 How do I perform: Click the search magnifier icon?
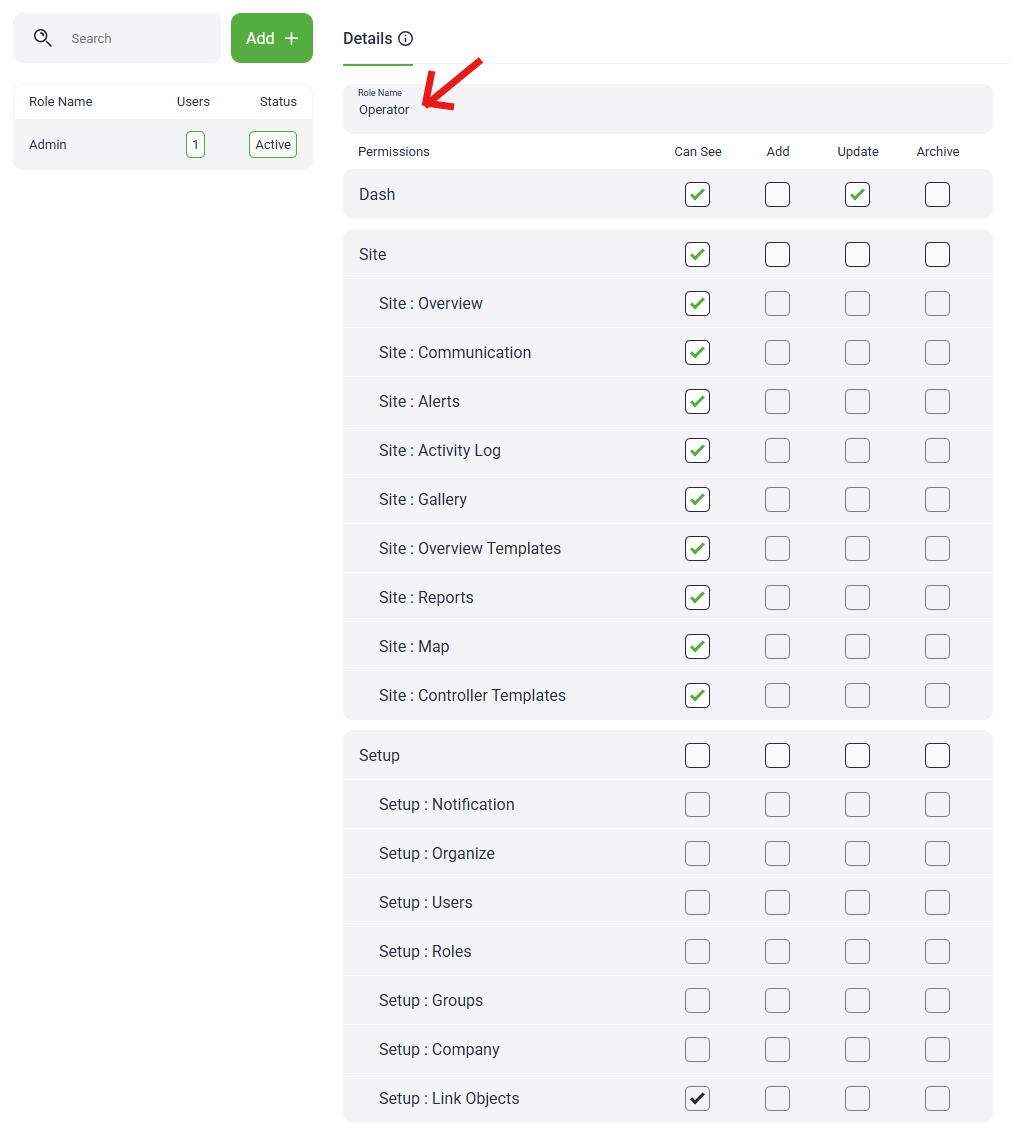42,38
